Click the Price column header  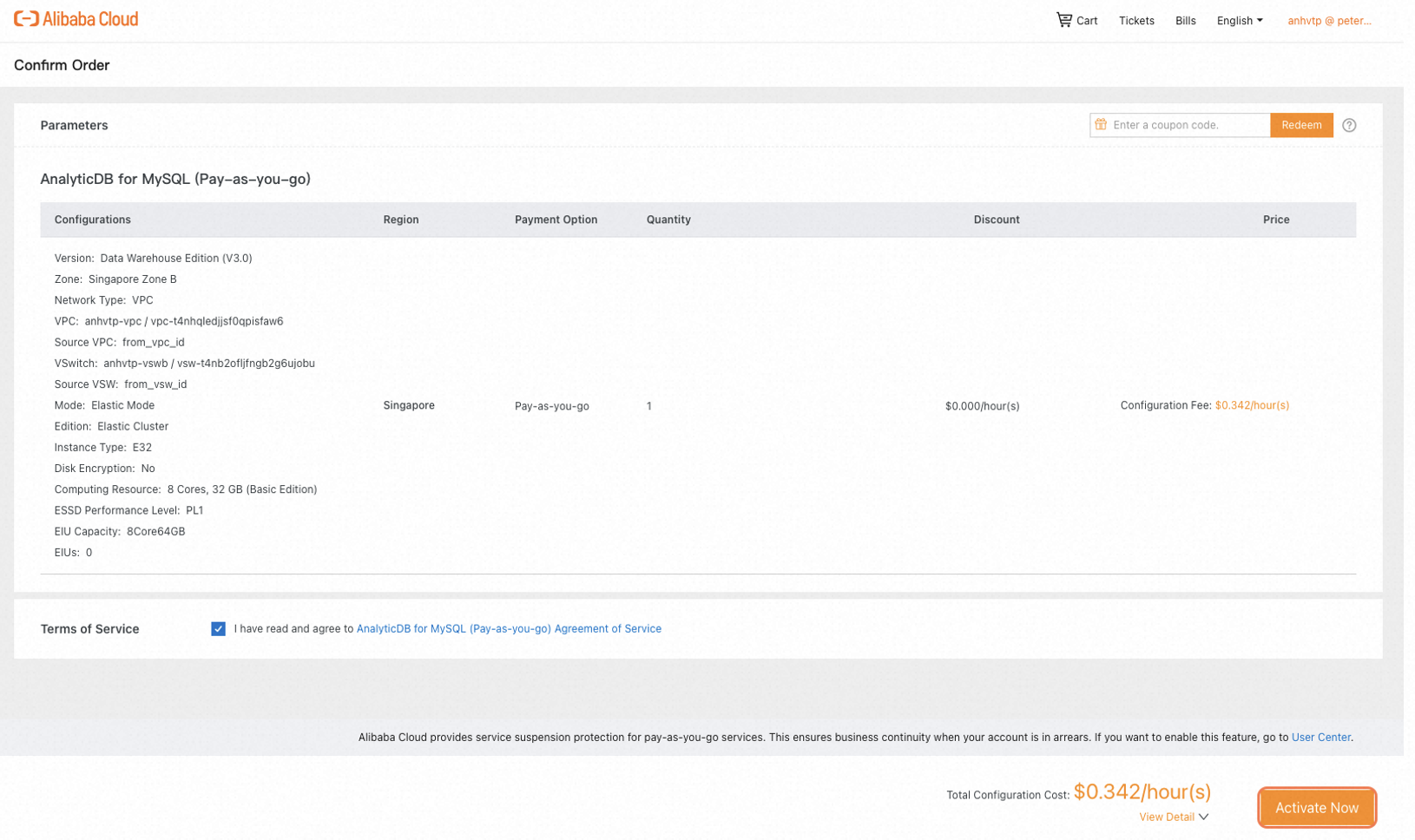[1275, 220]
